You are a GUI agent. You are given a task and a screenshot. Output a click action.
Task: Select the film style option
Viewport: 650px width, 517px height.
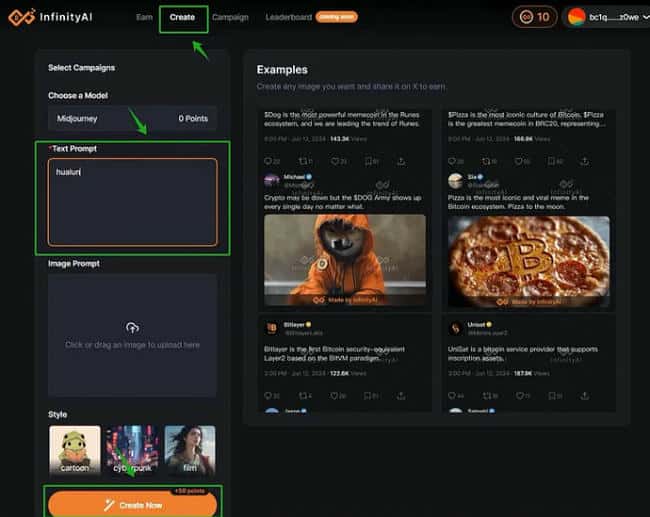190,449
